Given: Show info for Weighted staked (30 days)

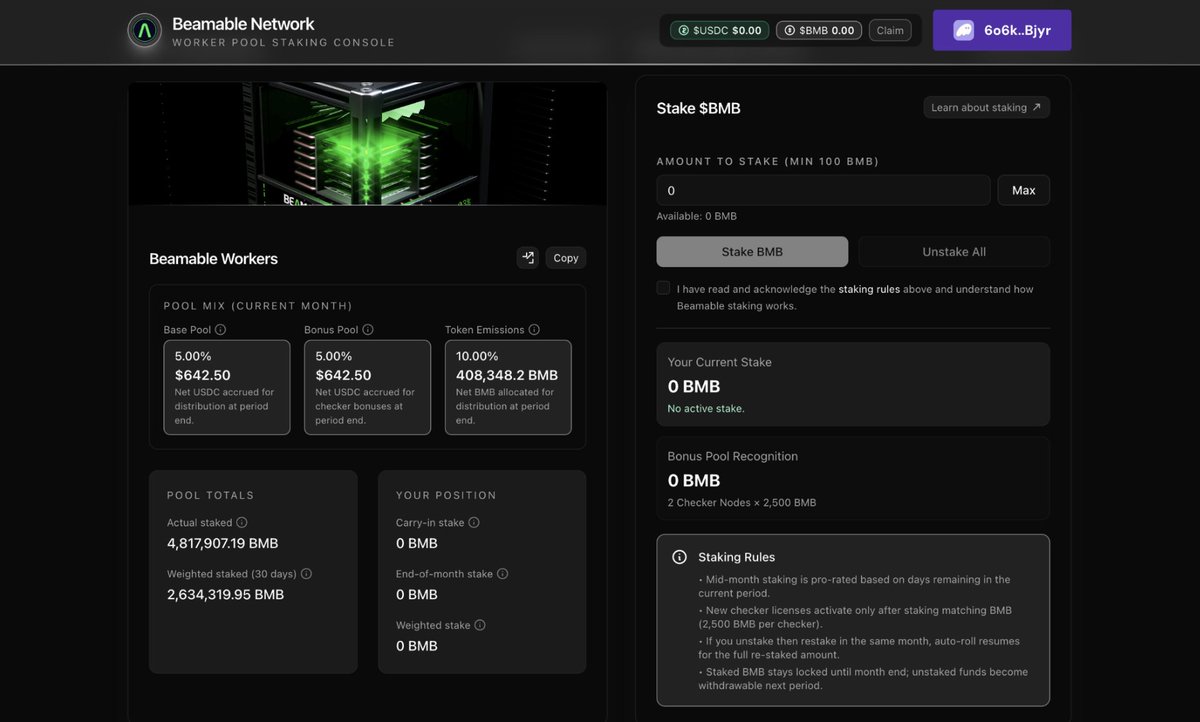Looking at the screenshot, I should [x=306, y=574].
